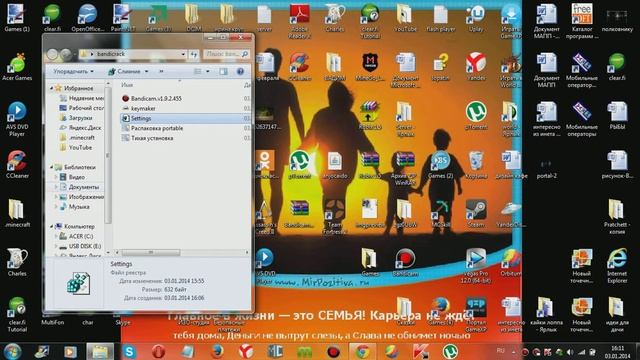Select Документы library in navigation pane
This screenshot has width=640, height=360.
point(79,187)
